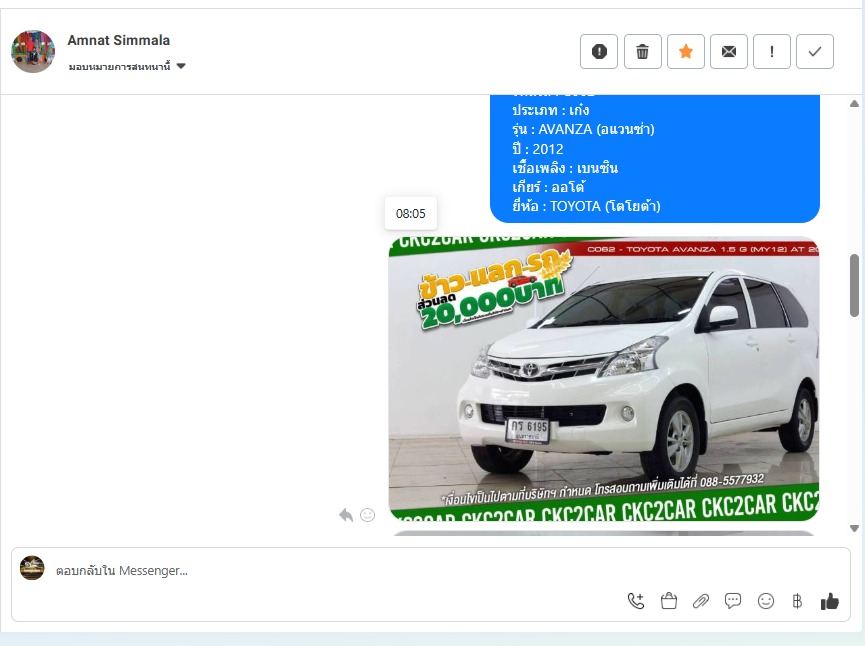Select the contact name Amnat Simmala
This screenshot has height=646, width=865.
click(x=119, y=40)
